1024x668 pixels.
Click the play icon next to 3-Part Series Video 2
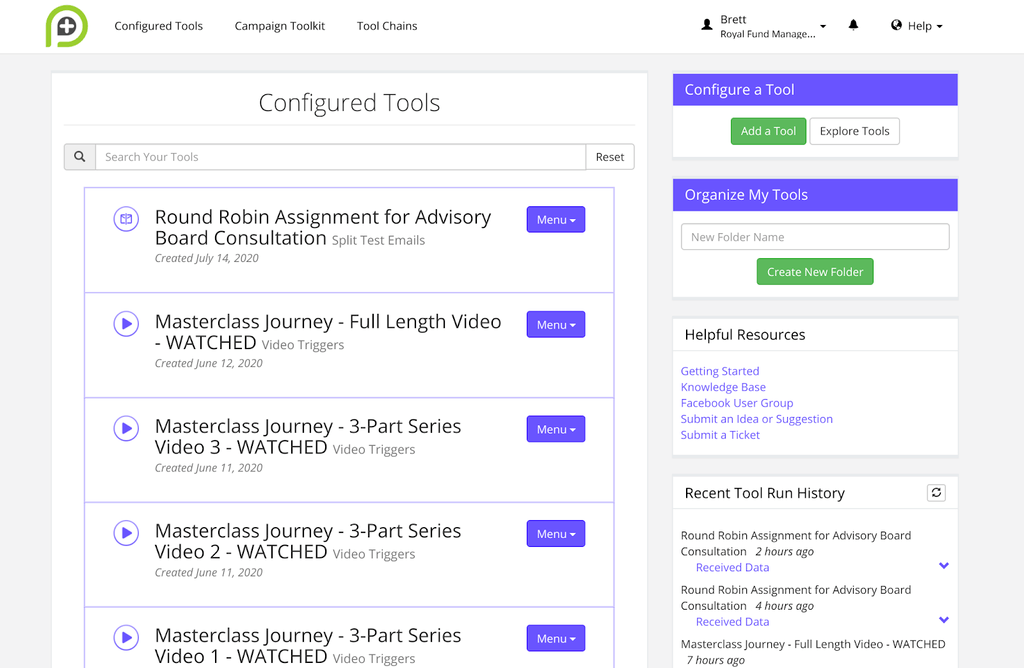125,533
